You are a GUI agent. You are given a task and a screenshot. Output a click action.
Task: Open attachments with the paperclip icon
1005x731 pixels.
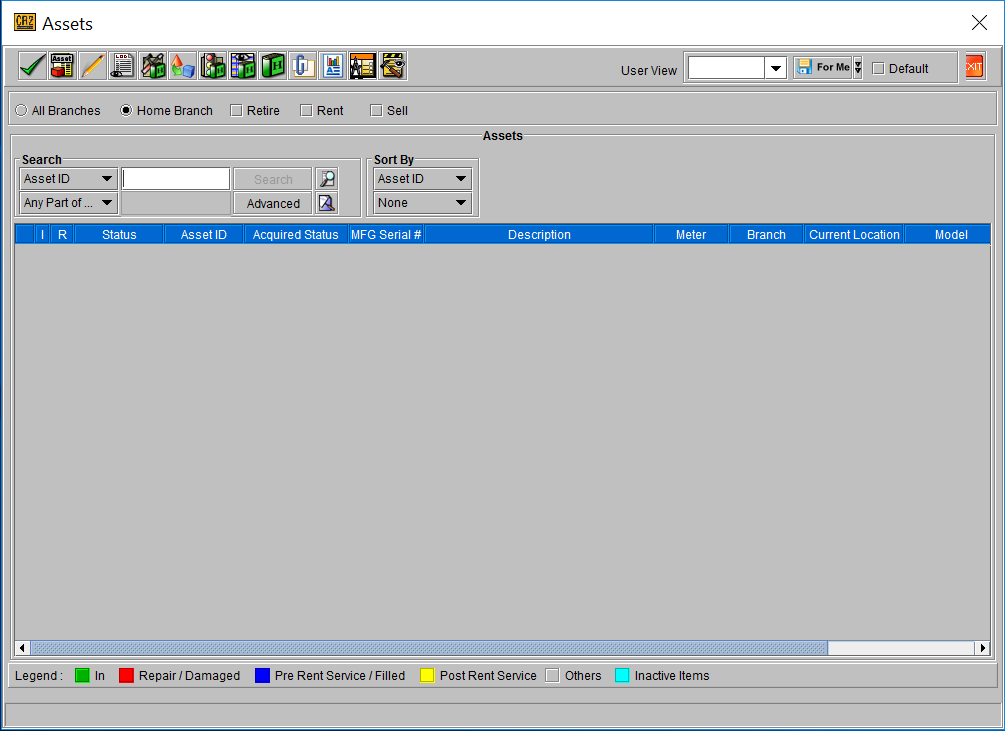pos(303,66)
